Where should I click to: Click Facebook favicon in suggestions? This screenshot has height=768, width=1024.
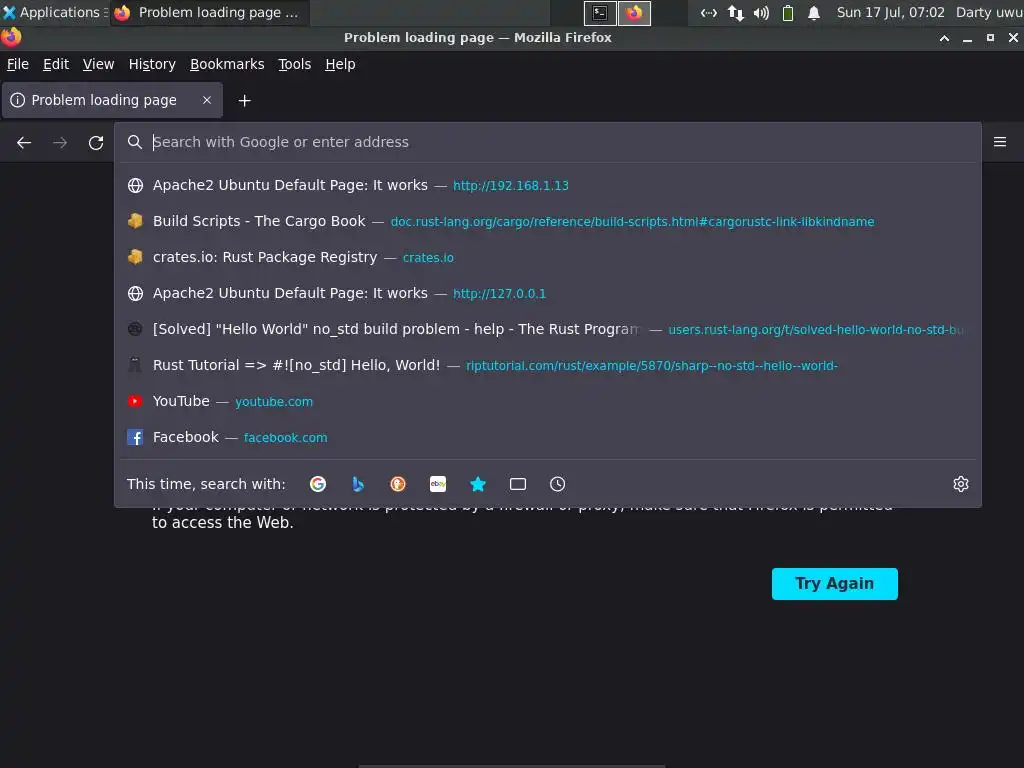(x=135, y=437)
